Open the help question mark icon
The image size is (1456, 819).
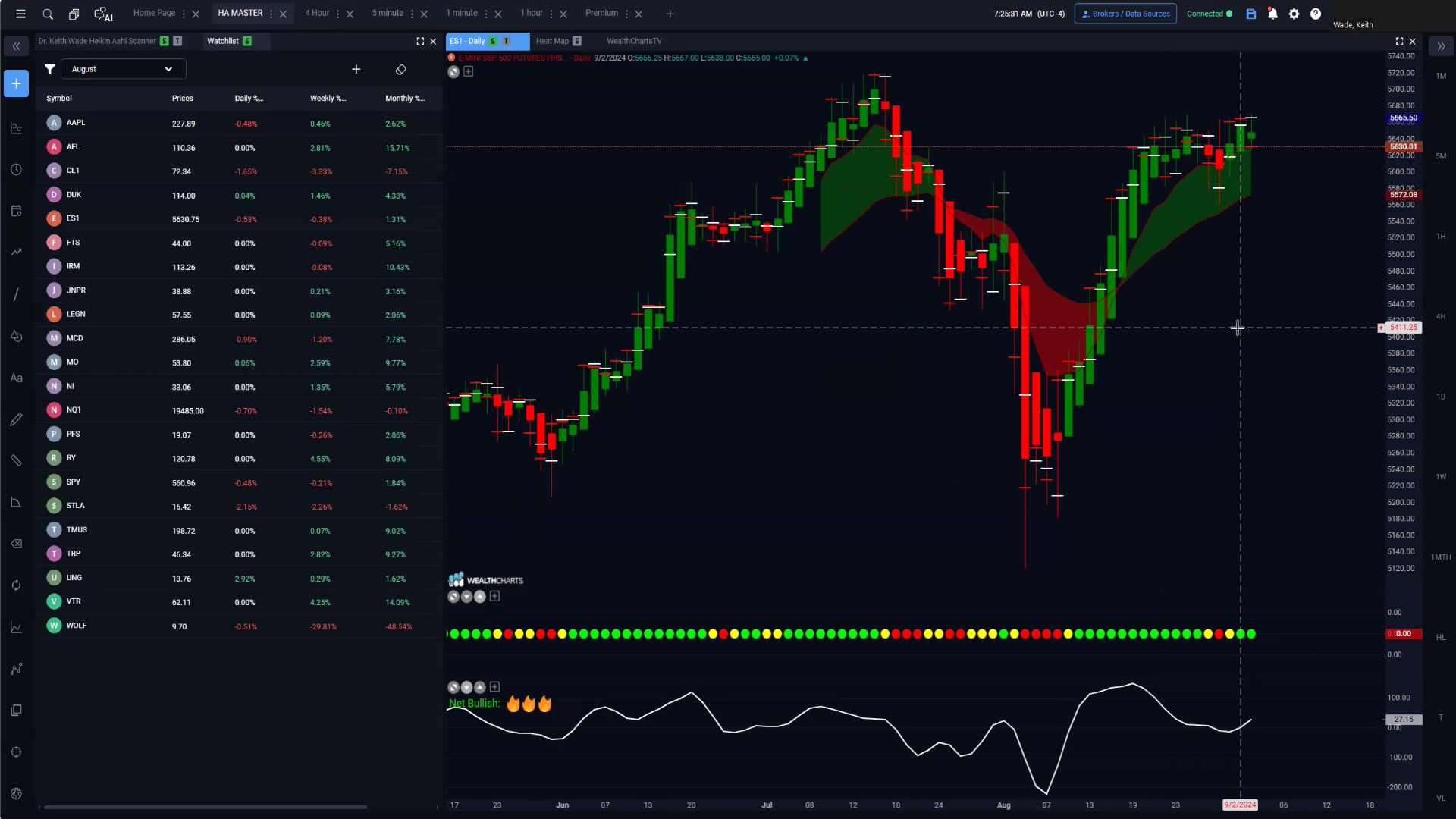(x=1316, y=14)
